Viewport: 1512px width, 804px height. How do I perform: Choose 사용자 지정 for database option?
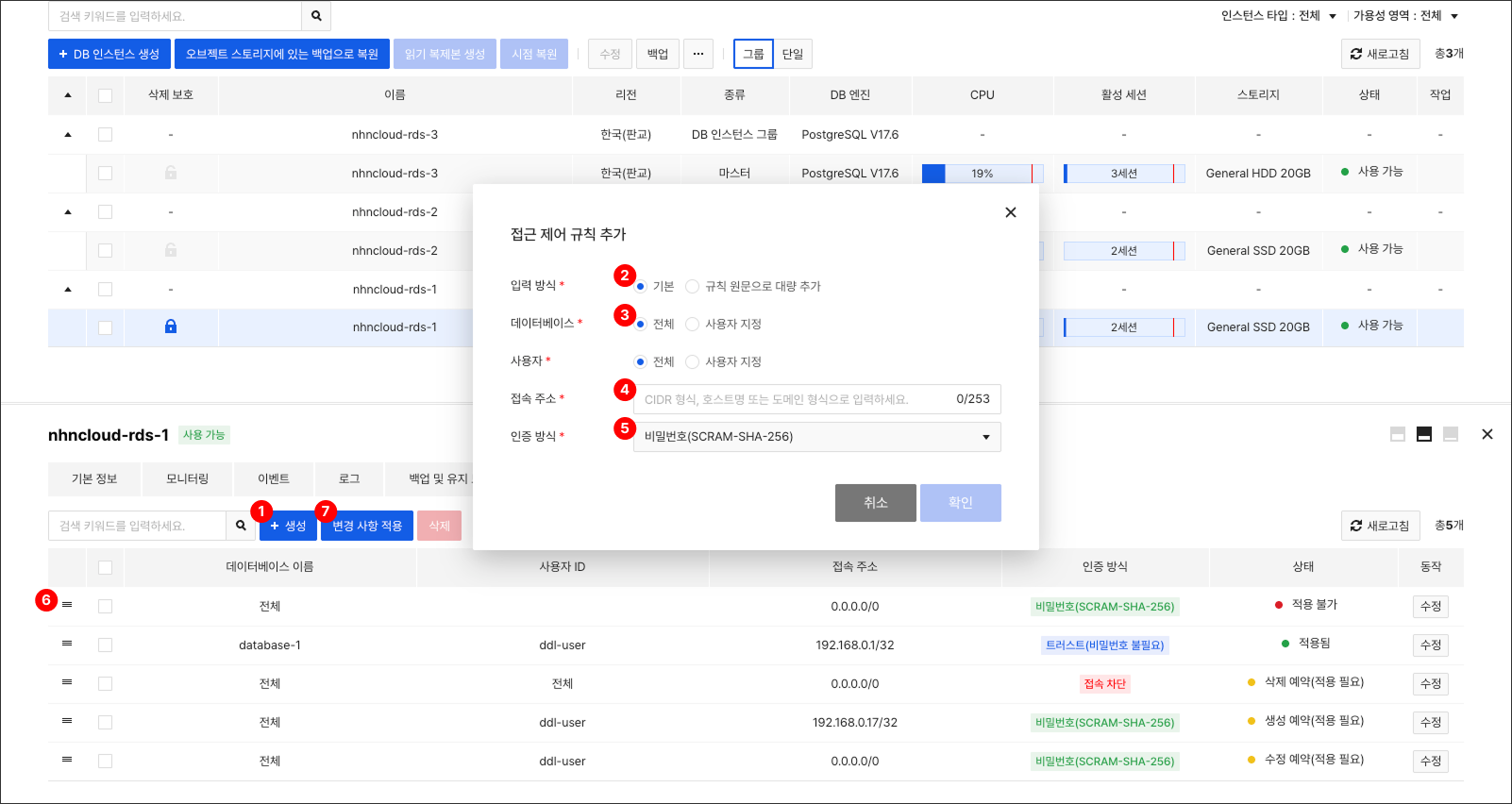pos(692,324)
